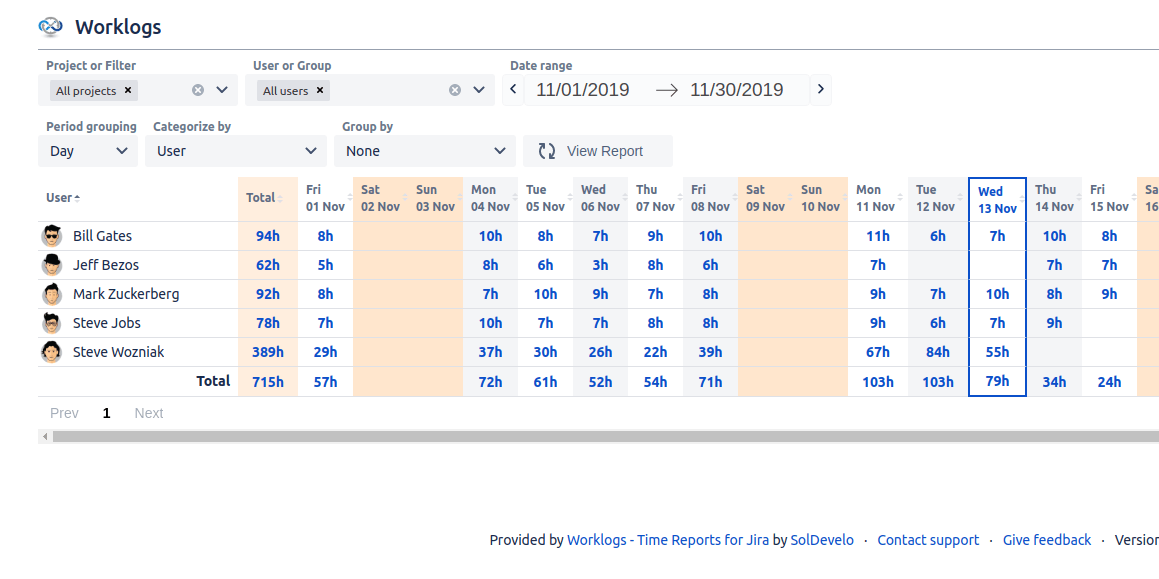Click Bill Gates's avatar picture
The image size is (1159, 579).
pos(51,235)
